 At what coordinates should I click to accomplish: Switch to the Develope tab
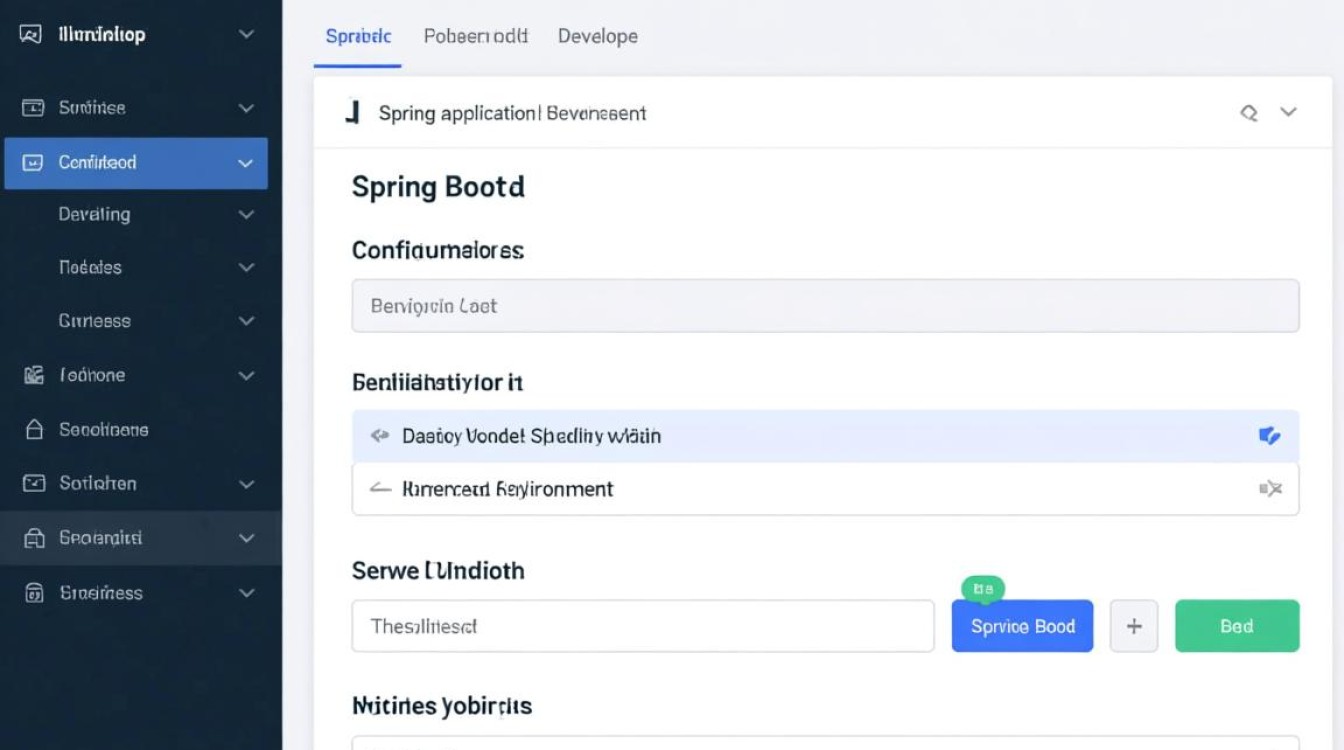pyautogui.click(x=597, y=36)
